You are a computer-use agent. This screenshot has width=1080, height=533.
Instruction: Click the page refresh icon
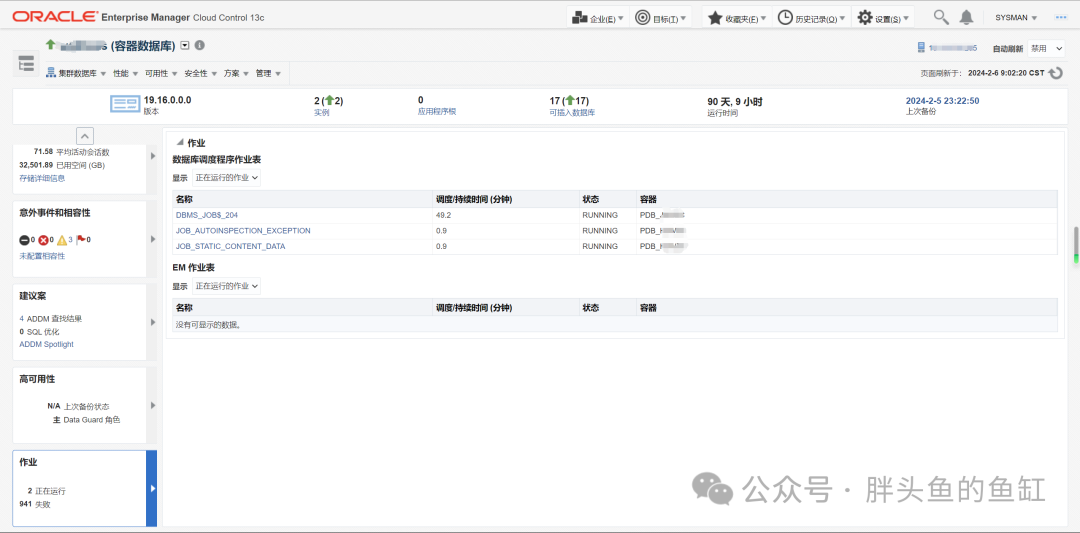coord(1055,72)
